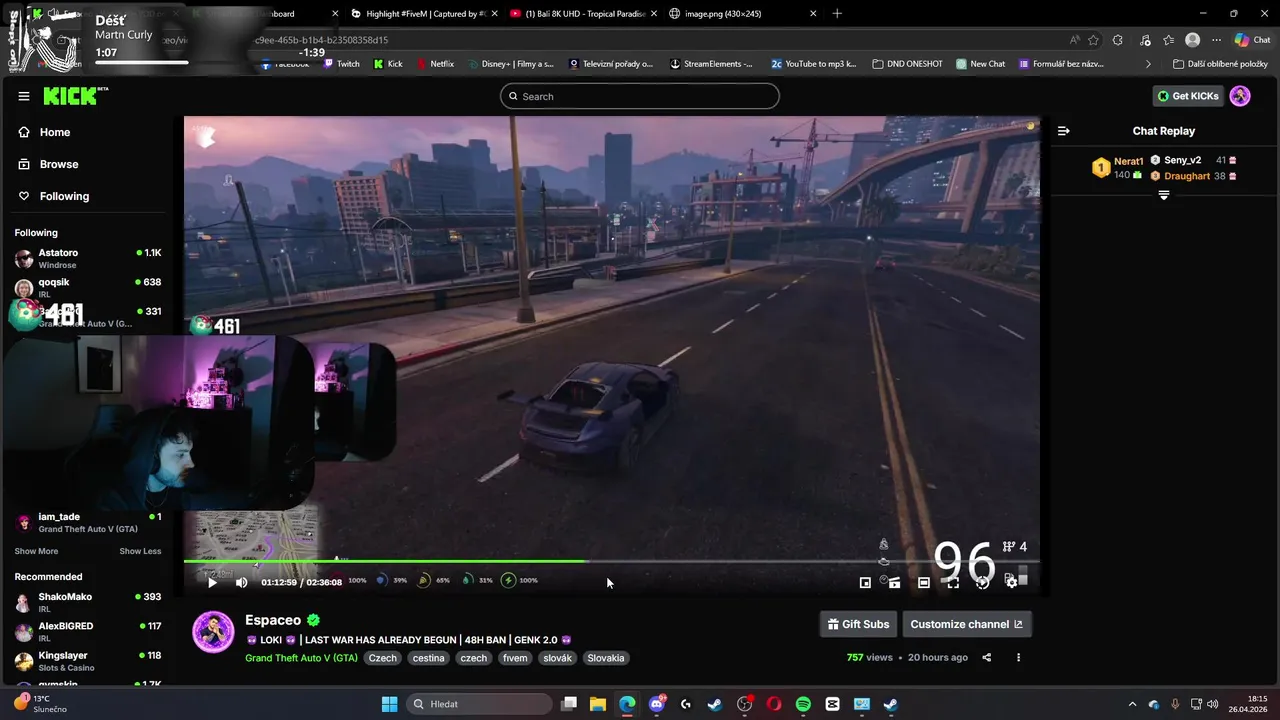This screenshot has width=1280, height=720.
Task: Click the fivem tag
Action: pos(515,658)
